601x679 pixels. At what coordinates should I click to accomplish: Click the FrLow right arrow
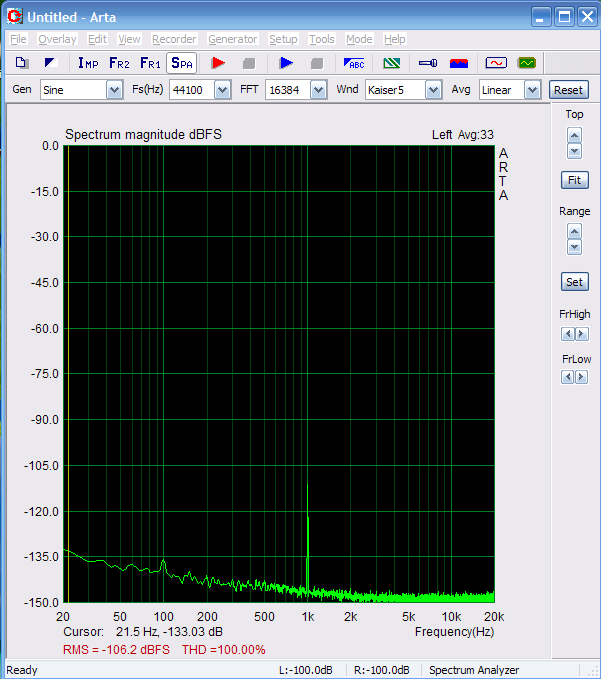tap(582, 377)
